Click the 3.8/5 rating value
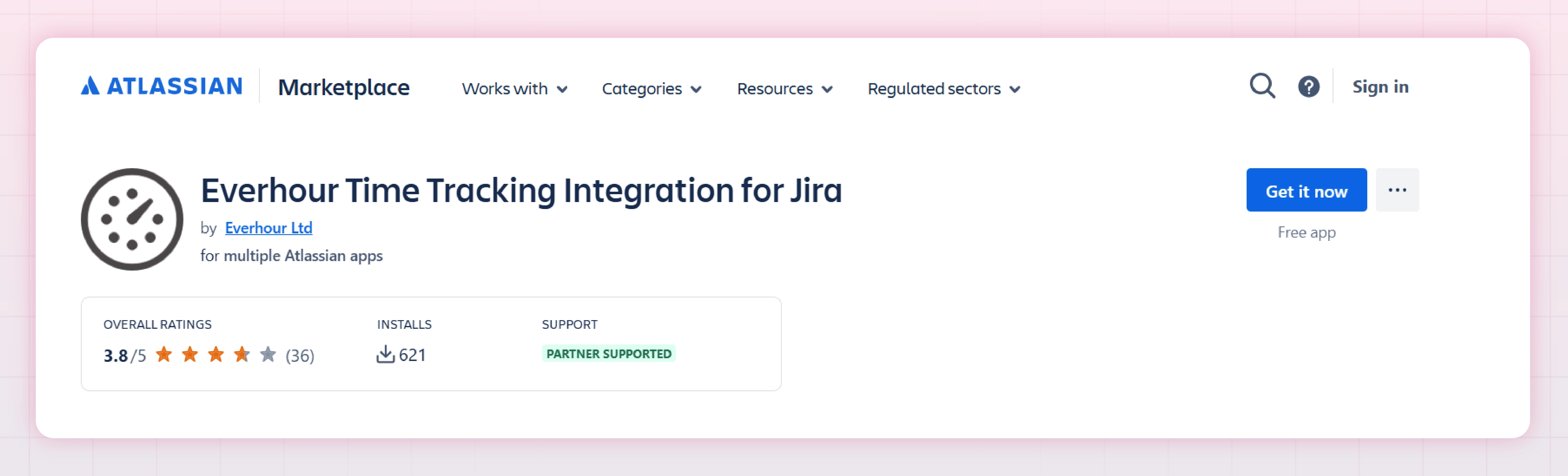 125,355
